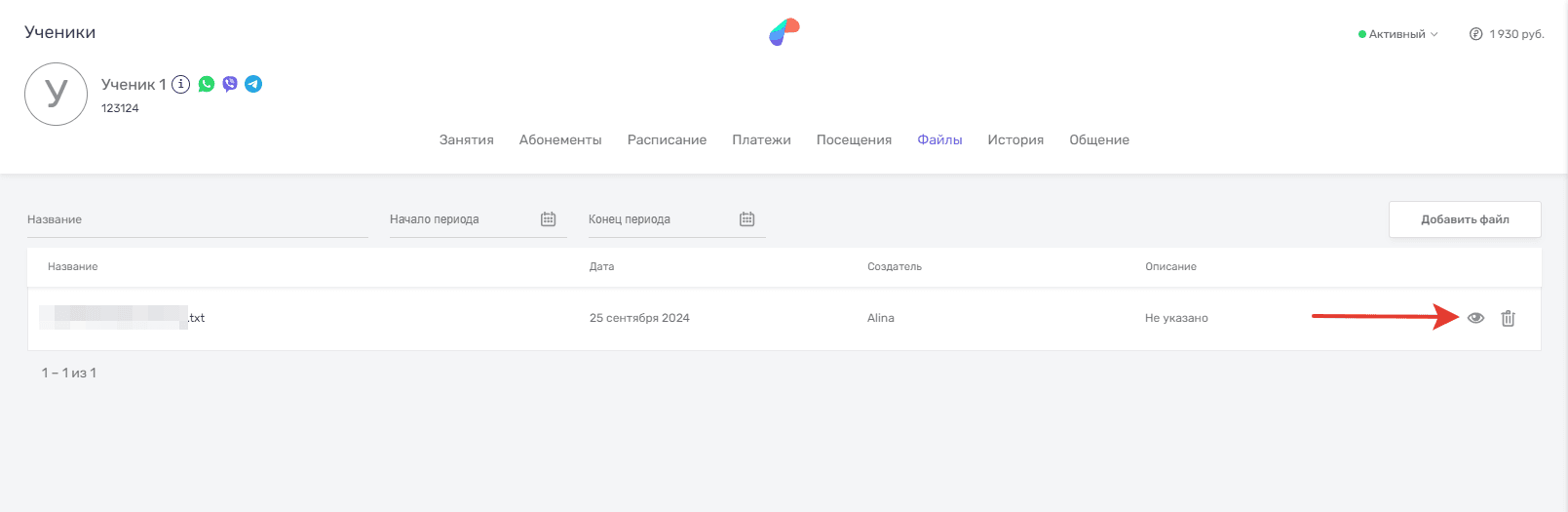Switch to the Занятия tab
The width and height of the screenshot is (1568, 512).
466,139
